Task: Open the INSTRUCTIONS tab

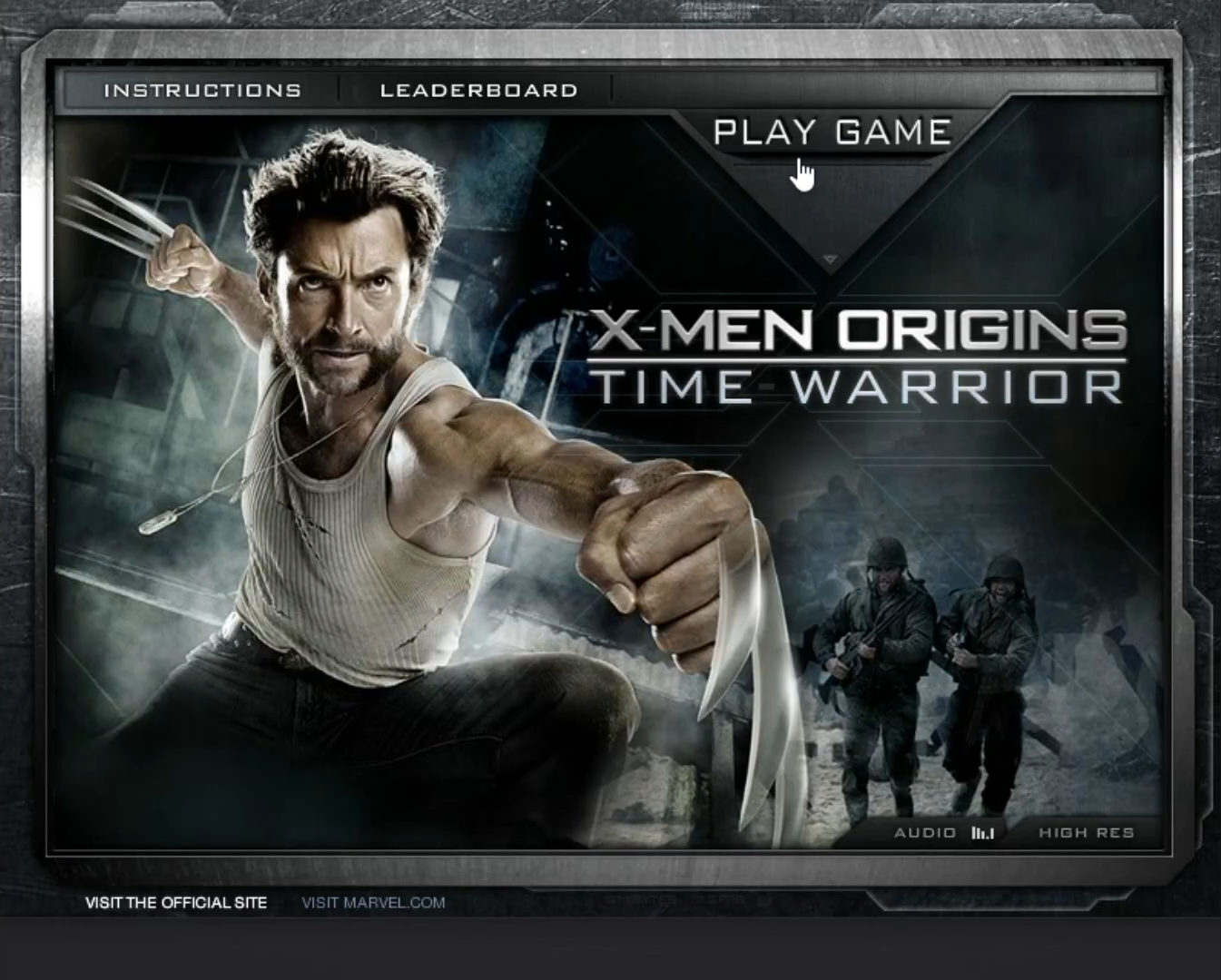Action: coord(202,90)
